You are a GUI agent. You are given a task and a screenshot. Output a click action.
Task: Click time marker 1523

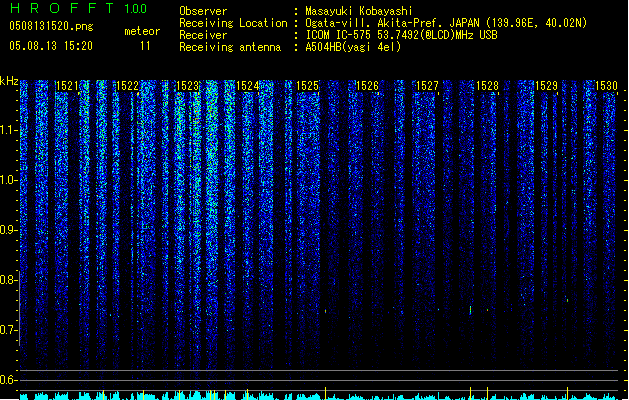pos(187,86)
